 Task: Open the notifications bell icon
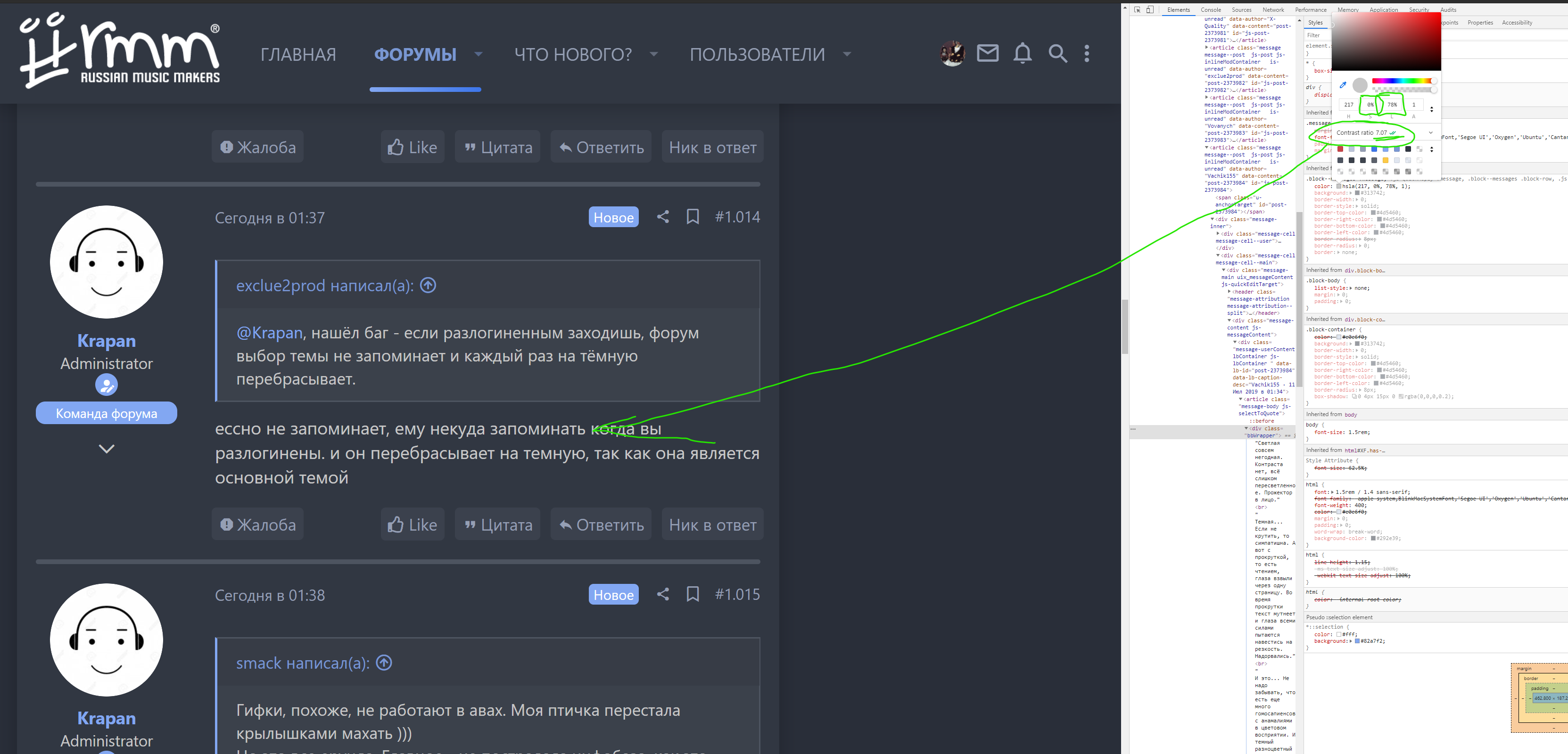pos(1022,54)
